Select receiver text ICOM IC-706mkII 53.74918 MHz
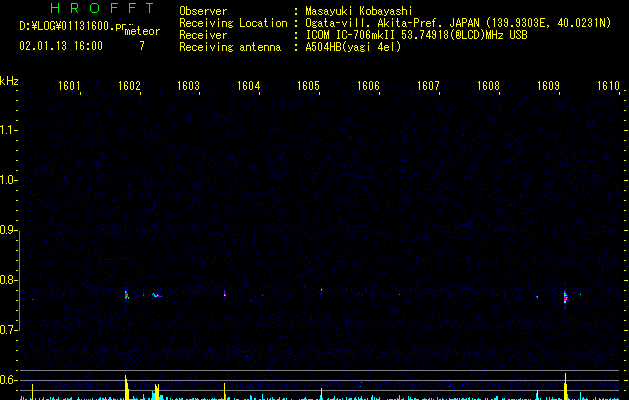Screen dimensions: 629x400 click(416, 35)
